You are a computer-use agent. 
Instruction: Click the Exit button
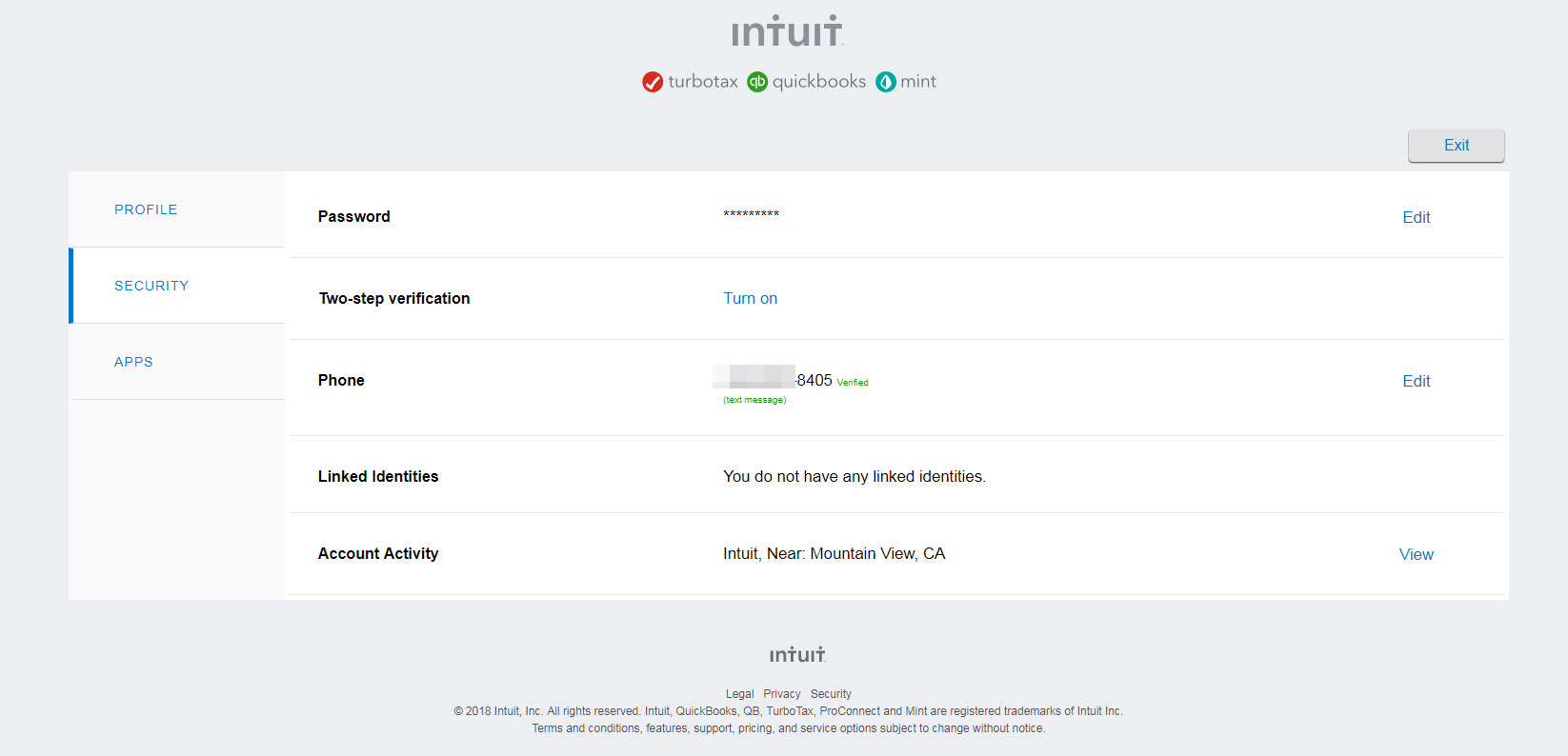1457,146
